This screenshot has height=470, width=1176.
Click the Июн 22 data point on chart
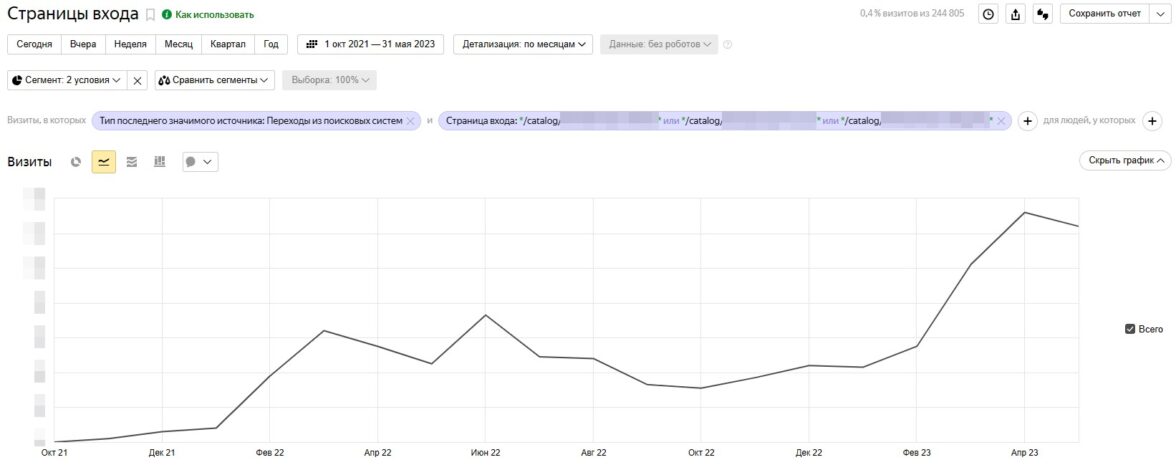(x=486, y=315)
